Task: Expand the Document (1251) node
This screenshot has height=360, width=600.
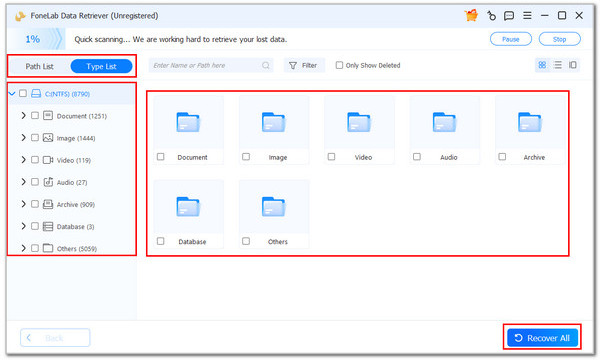Action: tap(23, 116)
